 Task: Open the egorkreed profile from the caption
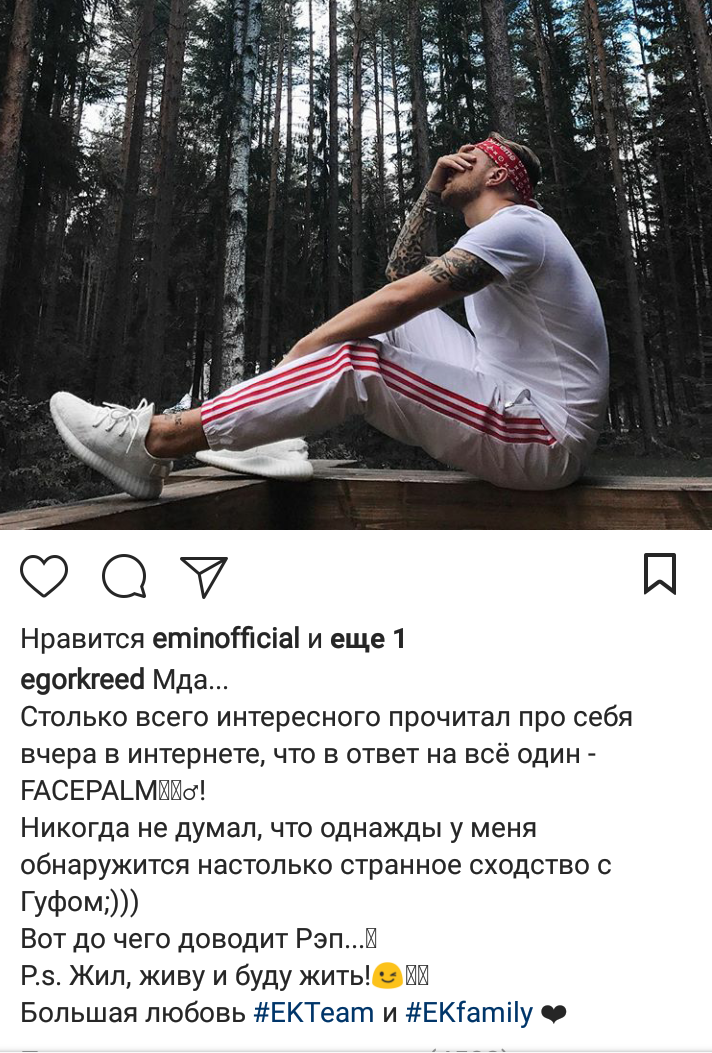tap(83, 680)
